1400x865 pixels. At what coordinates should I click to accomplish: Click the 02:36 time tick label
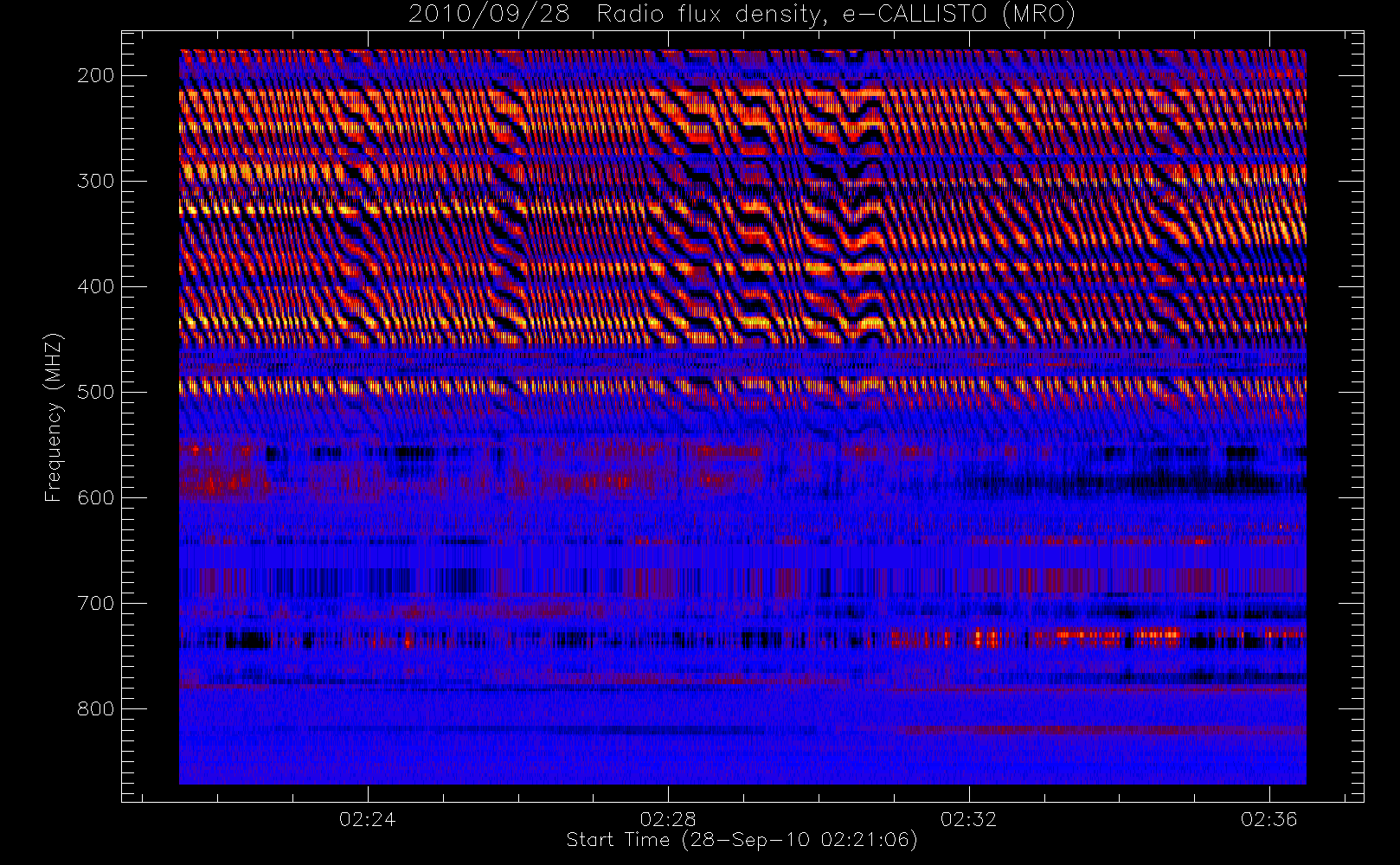coord(1269,819)
